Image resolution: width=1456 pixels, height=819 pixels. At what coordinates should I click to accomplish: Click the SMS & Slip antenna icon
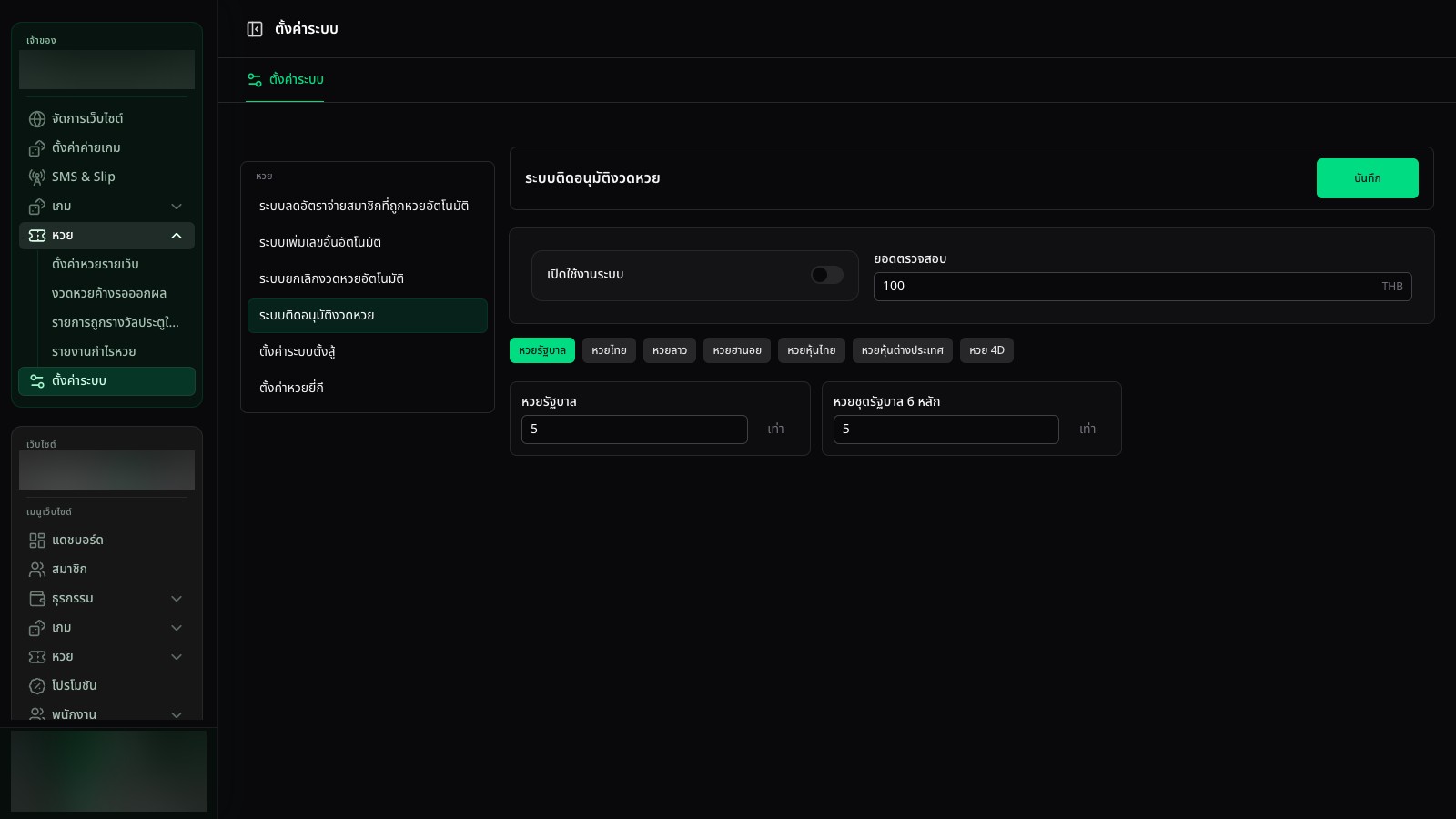(x=37, y=177)
